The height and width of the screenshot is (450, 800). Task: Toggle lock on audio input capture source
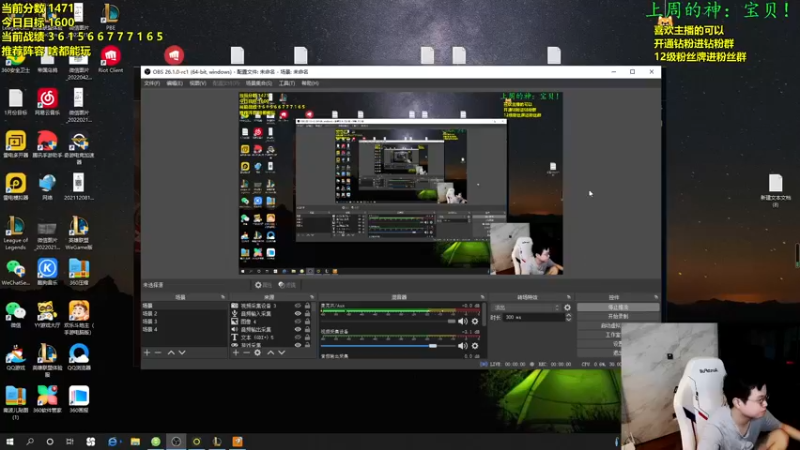tap(308, 314)
